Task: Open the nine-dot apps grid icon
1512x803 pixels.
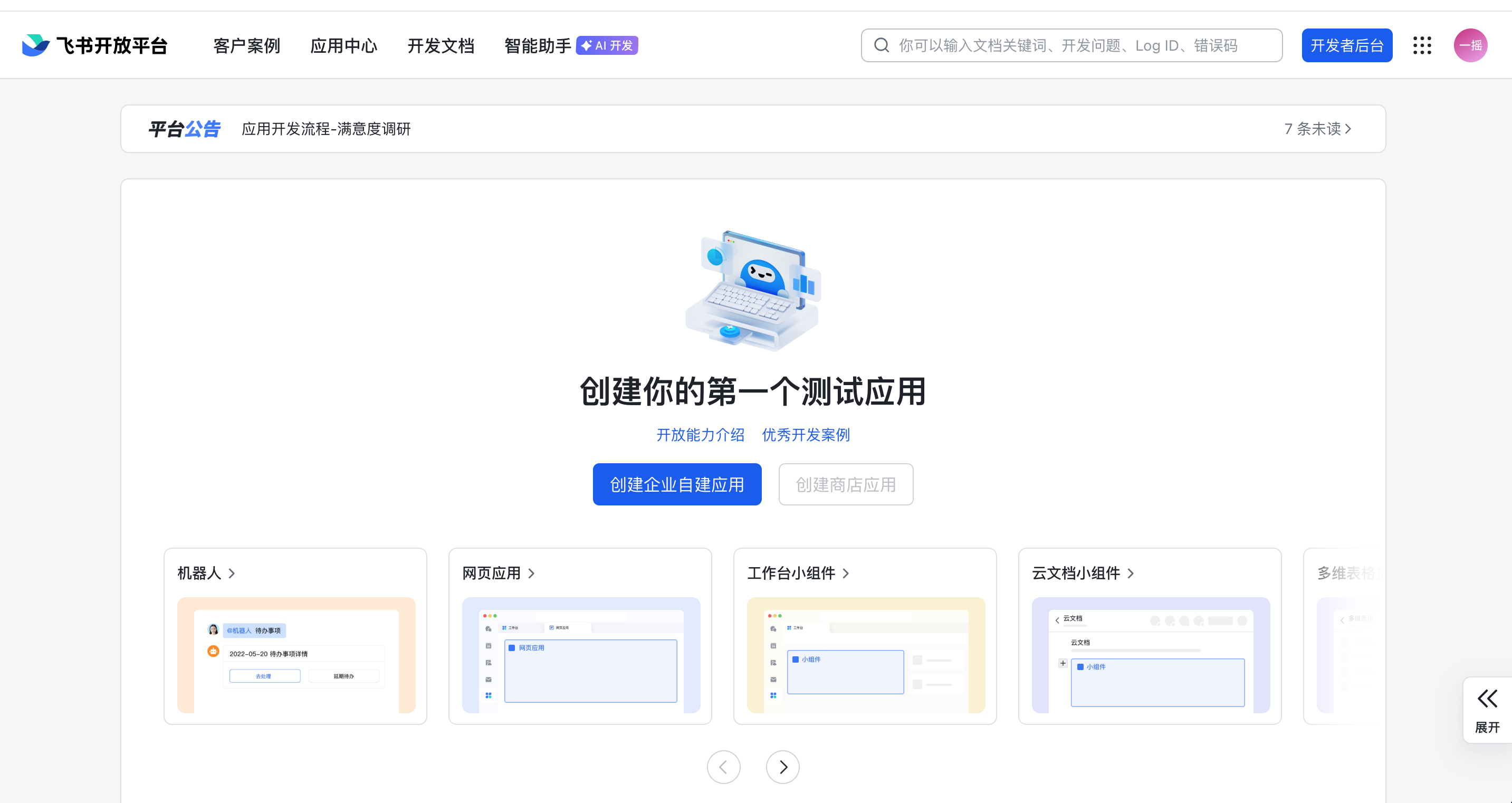Action: 1422,45
